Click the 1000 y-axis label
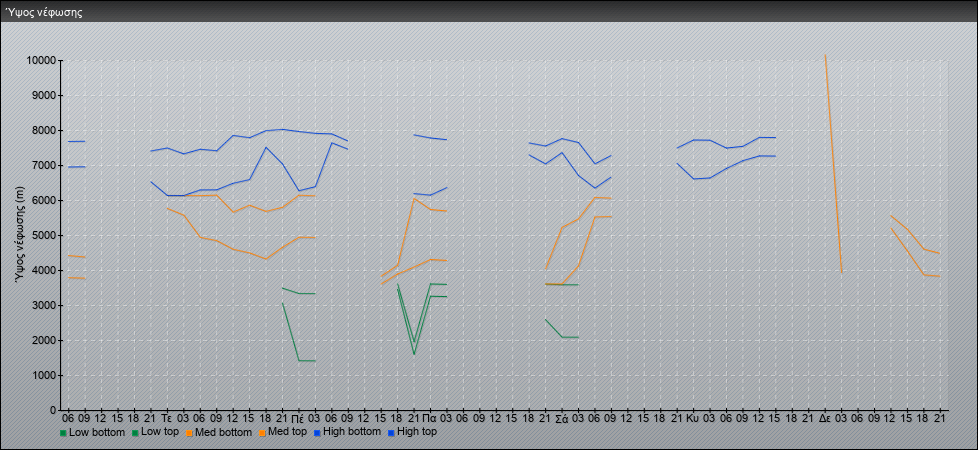 tap(44, 375)
